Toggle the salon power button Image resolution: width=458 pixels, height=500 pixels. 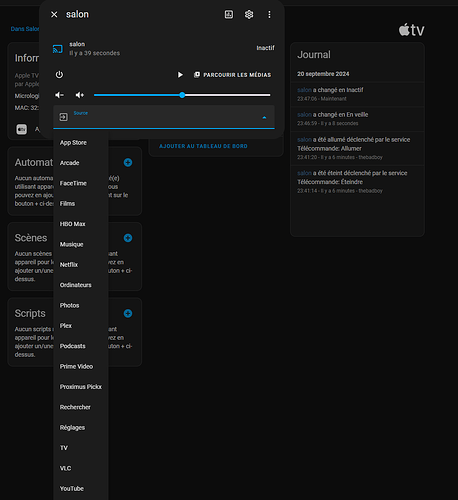click(x=59, y=75)
